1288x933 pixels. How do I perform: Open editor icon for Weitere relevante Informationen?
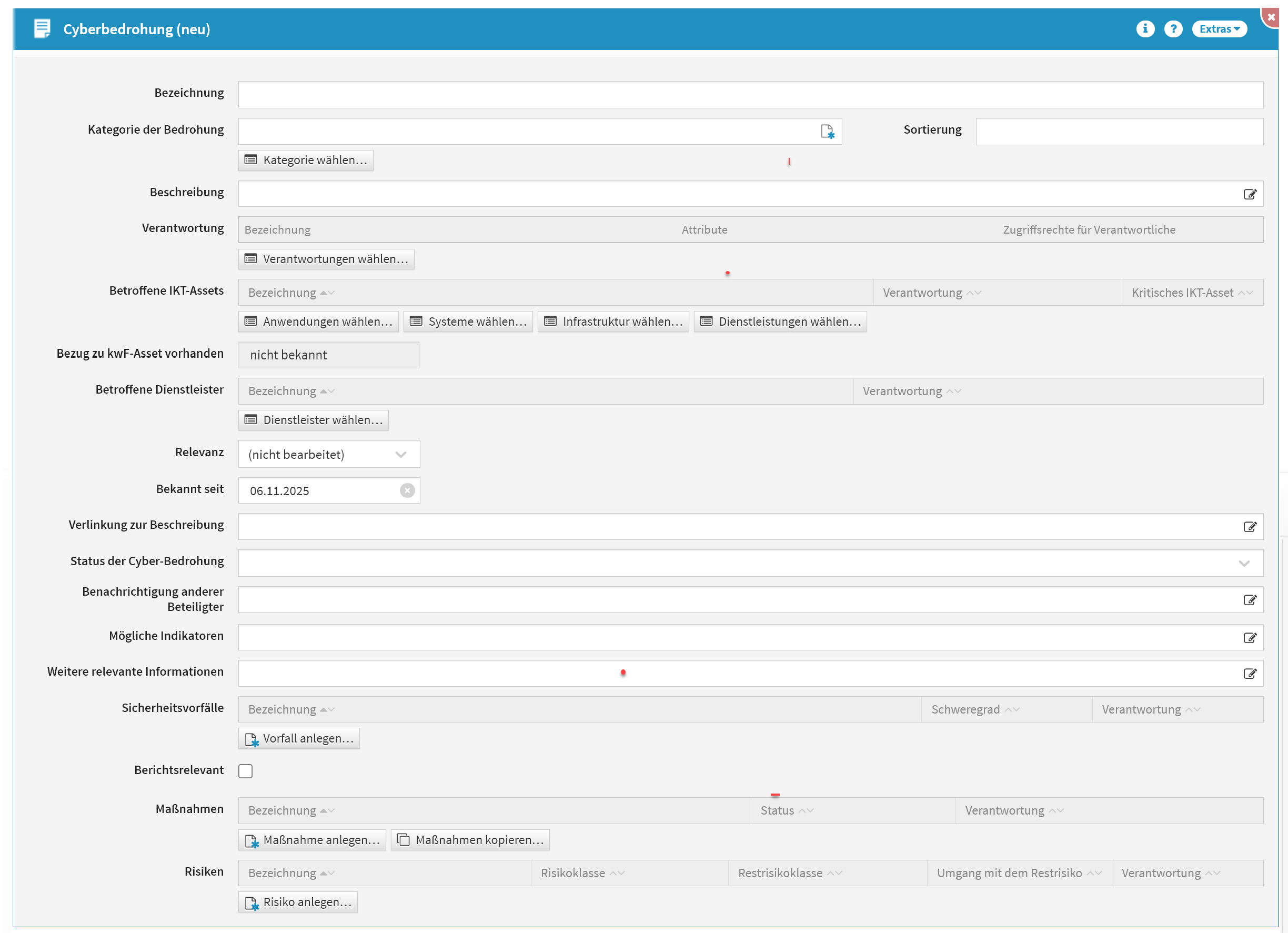pyautogui.click(x=1250, y=674)
